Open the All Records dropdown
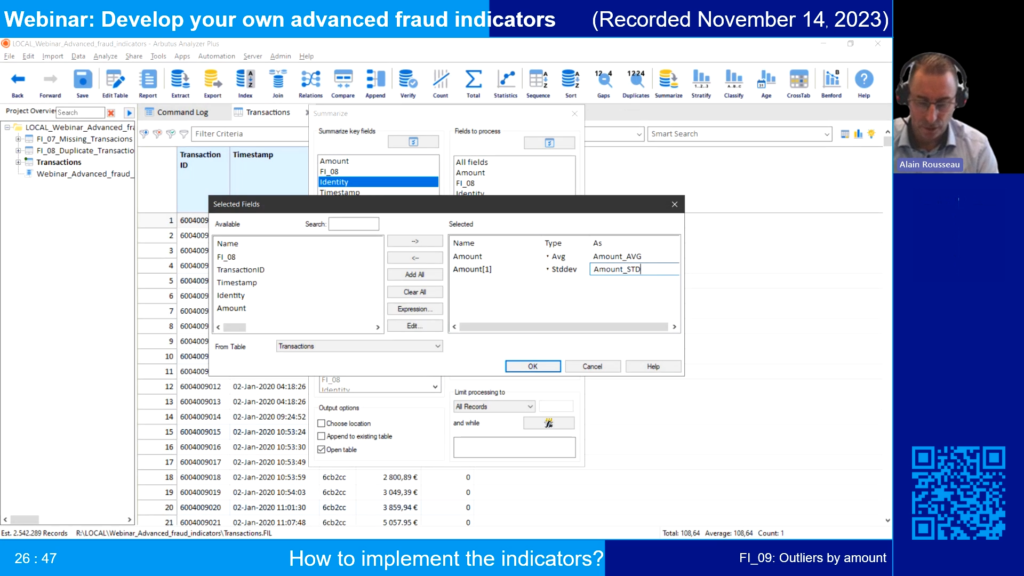Screen dimensions: 1024x576 pyautogui.click(x=494, y=406)
